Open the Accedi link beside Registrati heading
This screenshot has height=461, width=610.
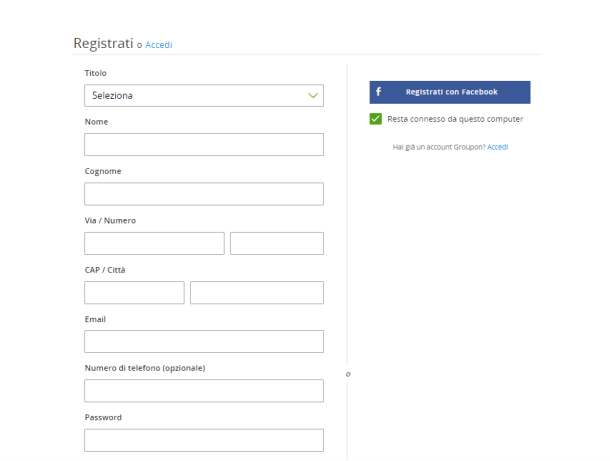pyautogui.click(x=159, y=45)
